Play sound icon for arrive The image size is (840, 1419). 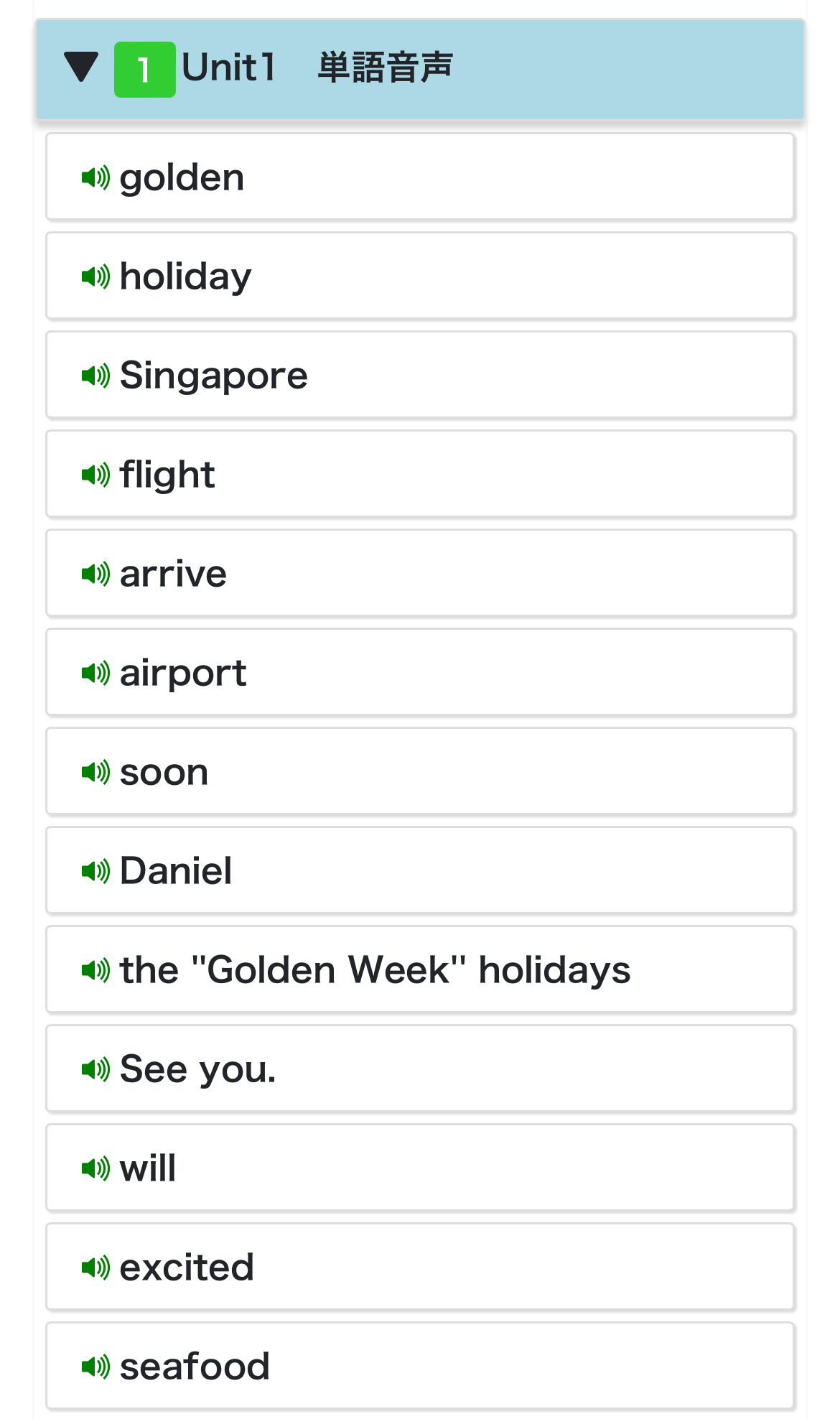(95, 573)
